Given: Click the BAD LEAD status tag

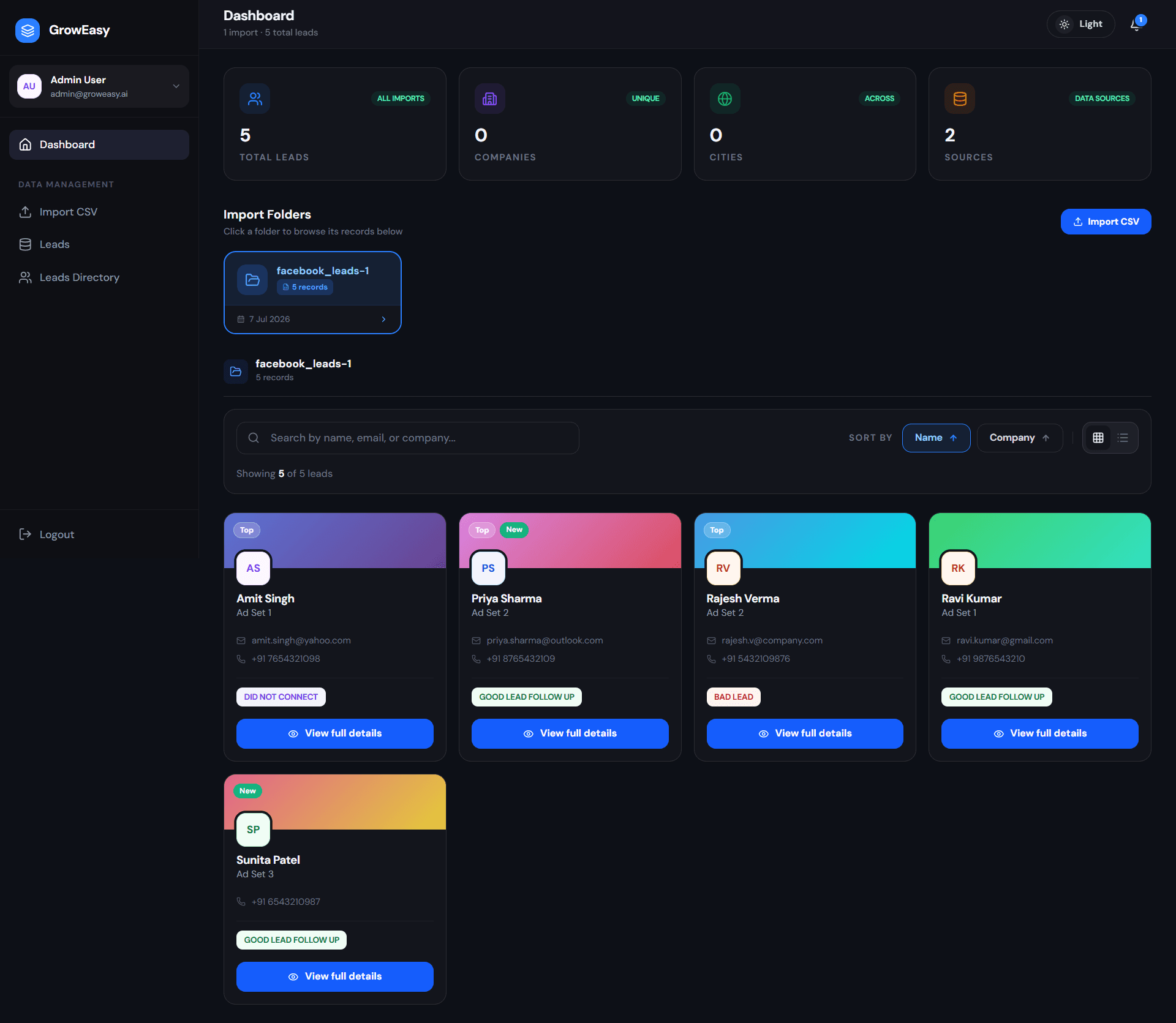Looking at the screenshot, I should click(734, 697).
